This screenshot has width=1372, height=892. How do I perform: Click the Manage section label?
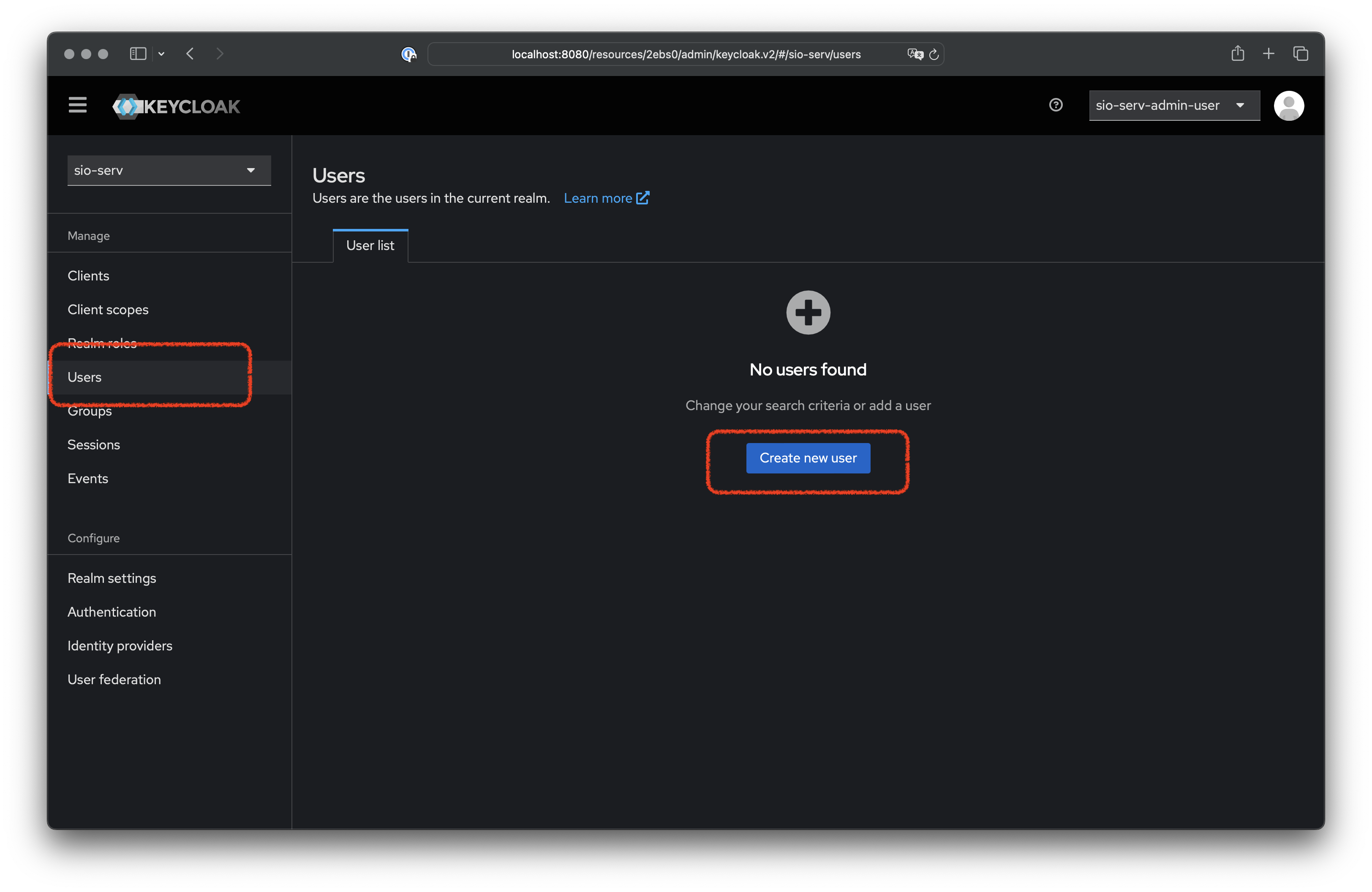click(88, 236)
